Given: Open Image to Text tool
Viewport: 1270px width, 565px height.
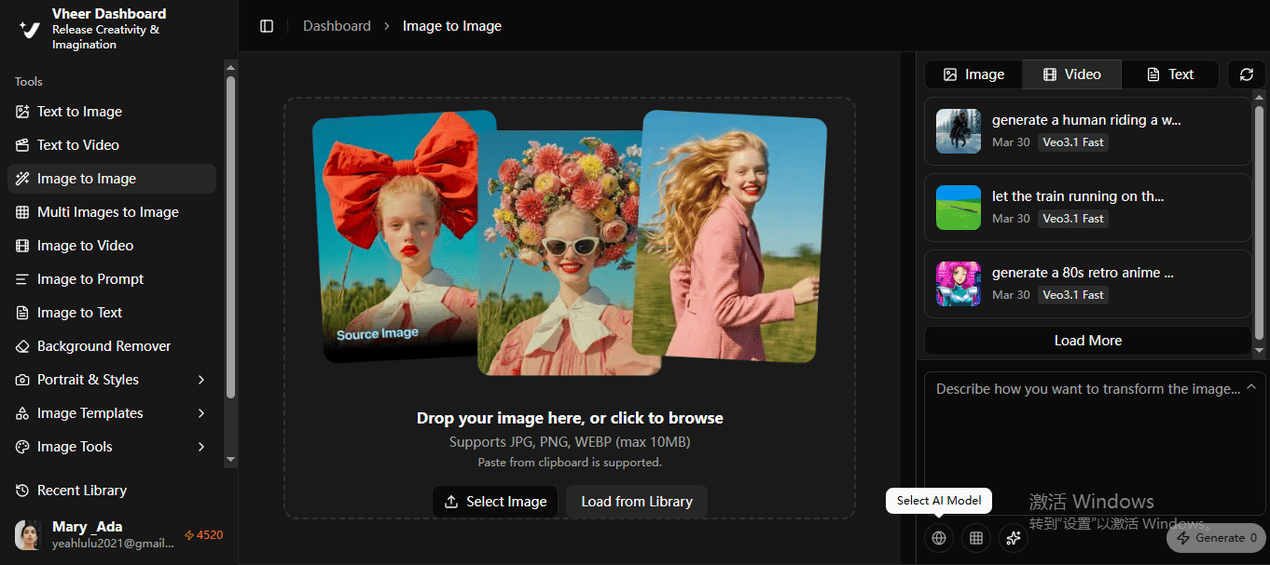Looking at the screenshot, I should coord(112,313).
